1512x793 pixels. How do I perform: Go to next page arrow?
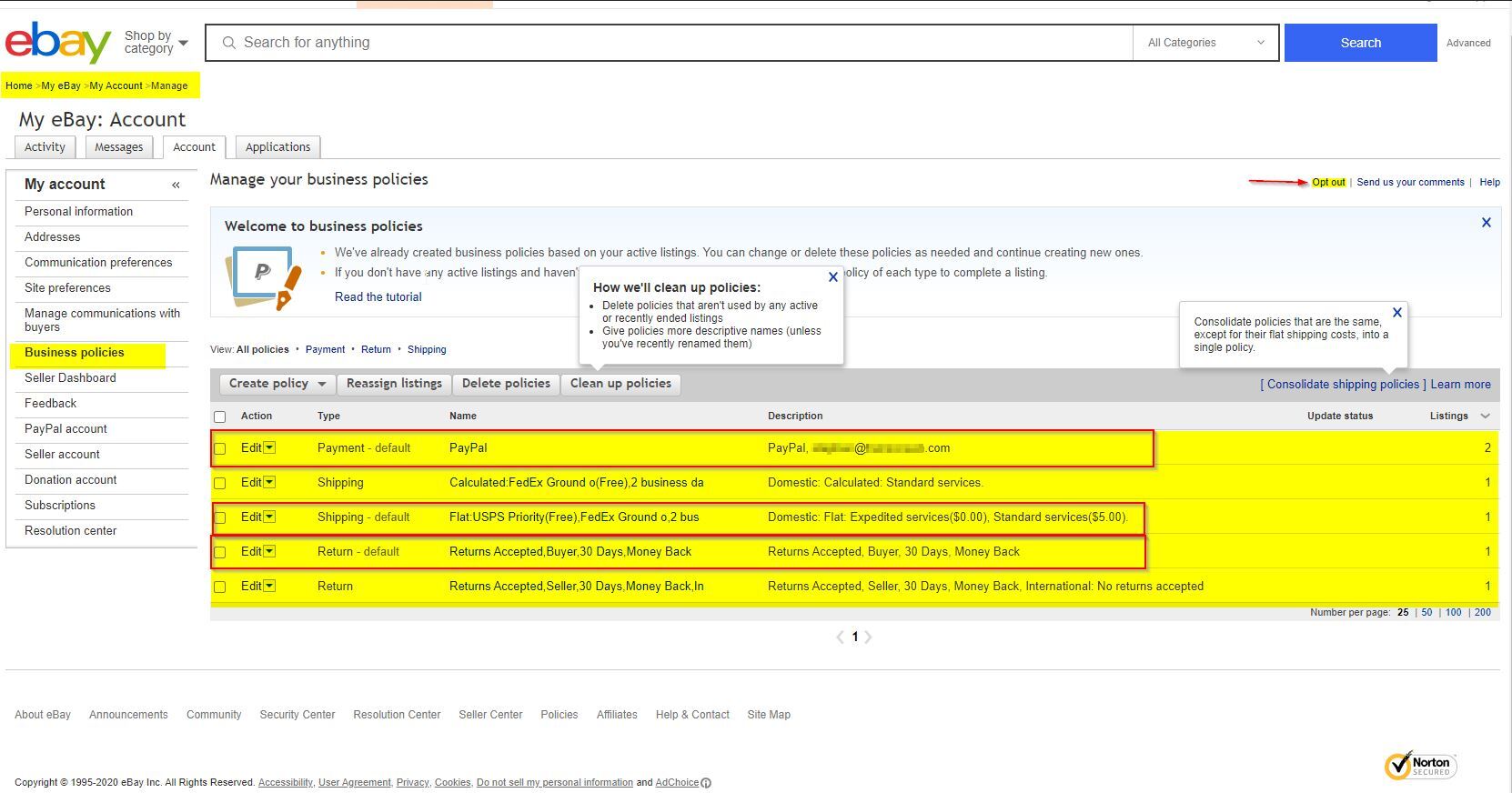point(868,637)
